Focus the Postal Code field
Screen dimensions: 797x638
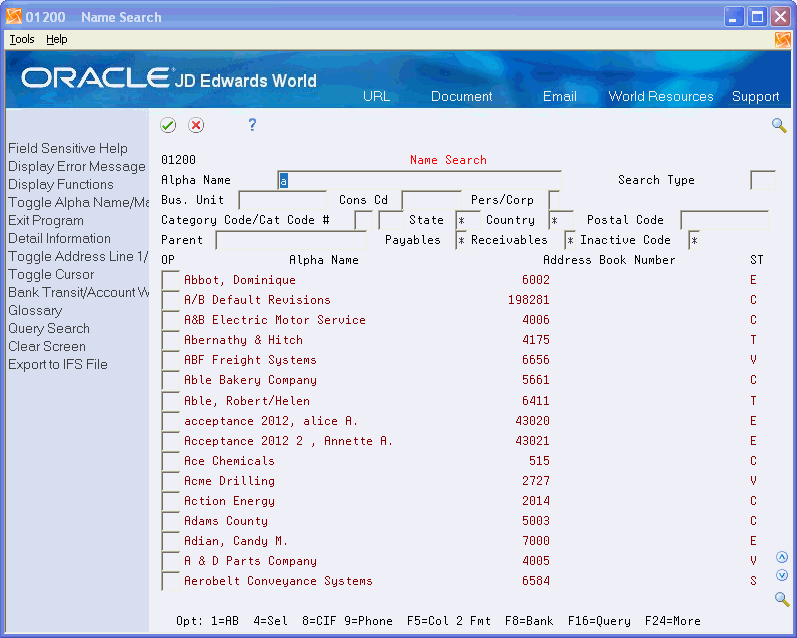(724, 220)
